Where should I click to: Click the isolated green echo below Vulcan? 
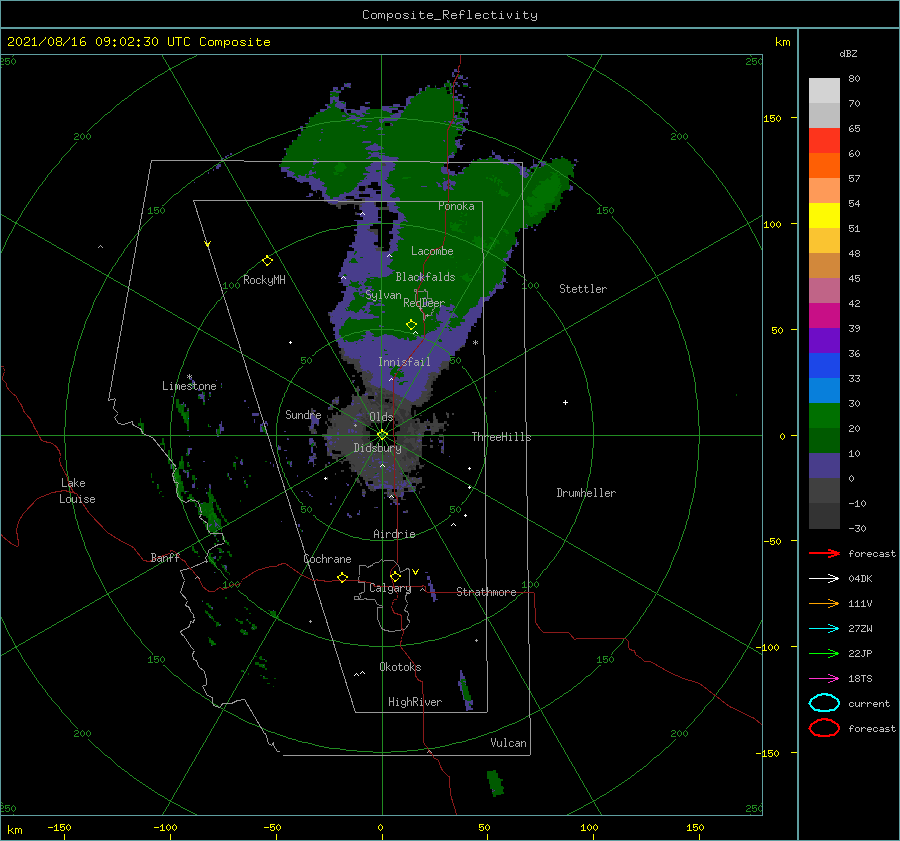click(495, 784)
